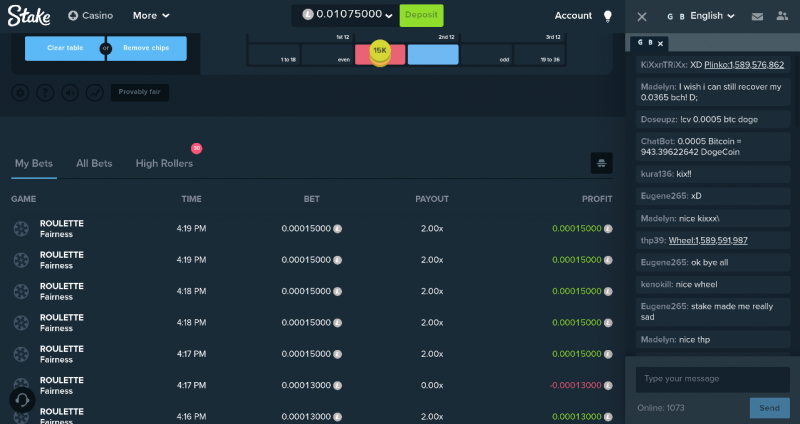Click the Stake logo
This screenshot has width=800, height=424.
point(29,16)
